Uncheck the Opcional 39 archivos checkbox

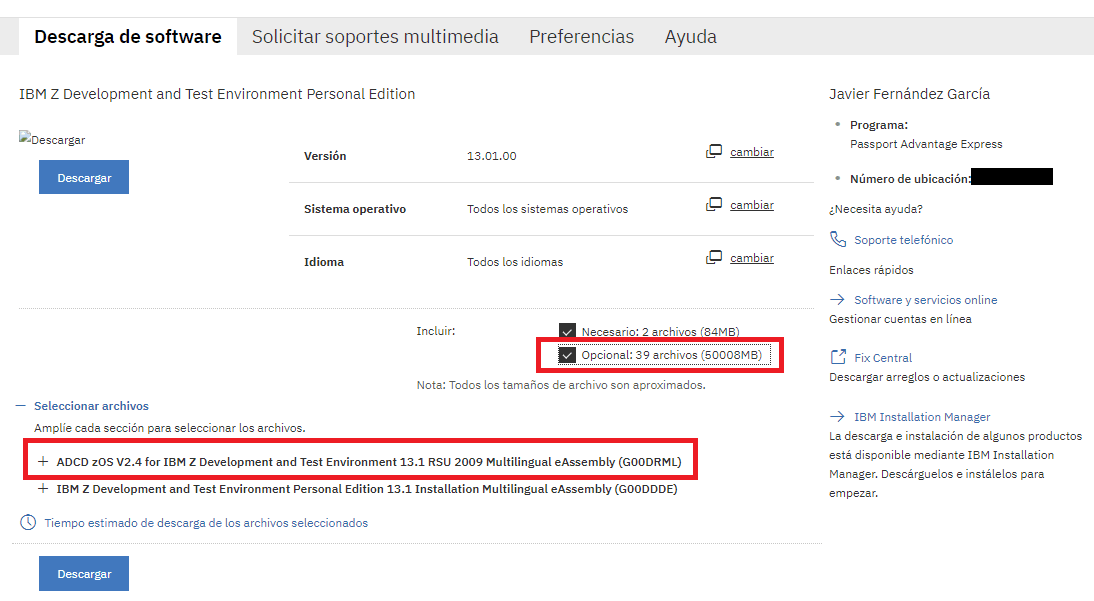click(568, 356)
